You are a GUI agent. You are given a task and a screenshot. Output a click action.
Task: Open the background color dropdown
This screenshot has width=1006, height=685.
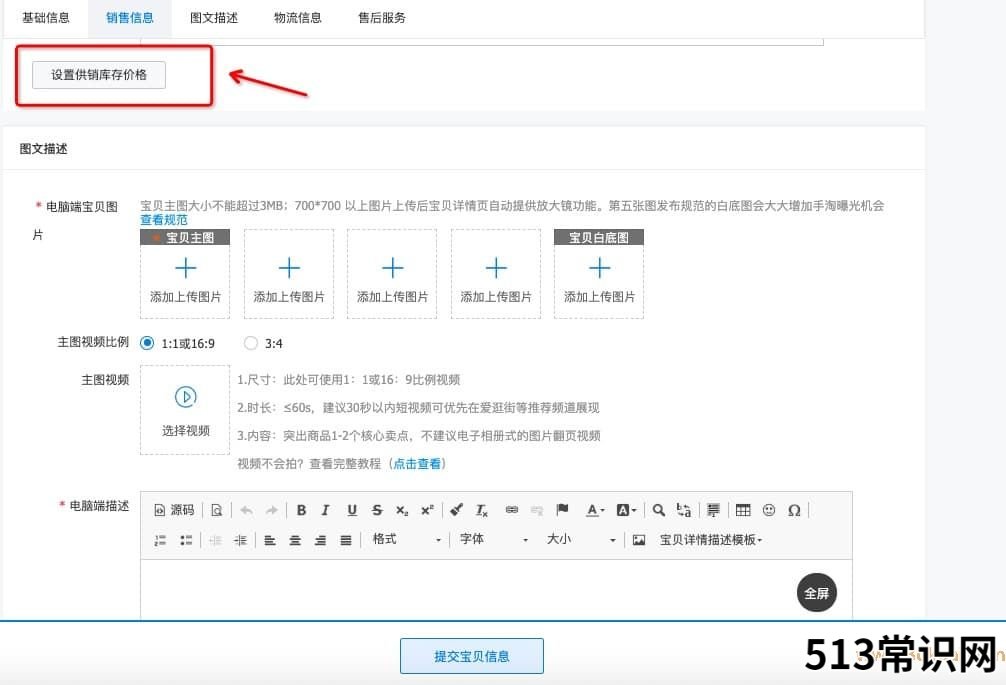(x=626, y=510)
